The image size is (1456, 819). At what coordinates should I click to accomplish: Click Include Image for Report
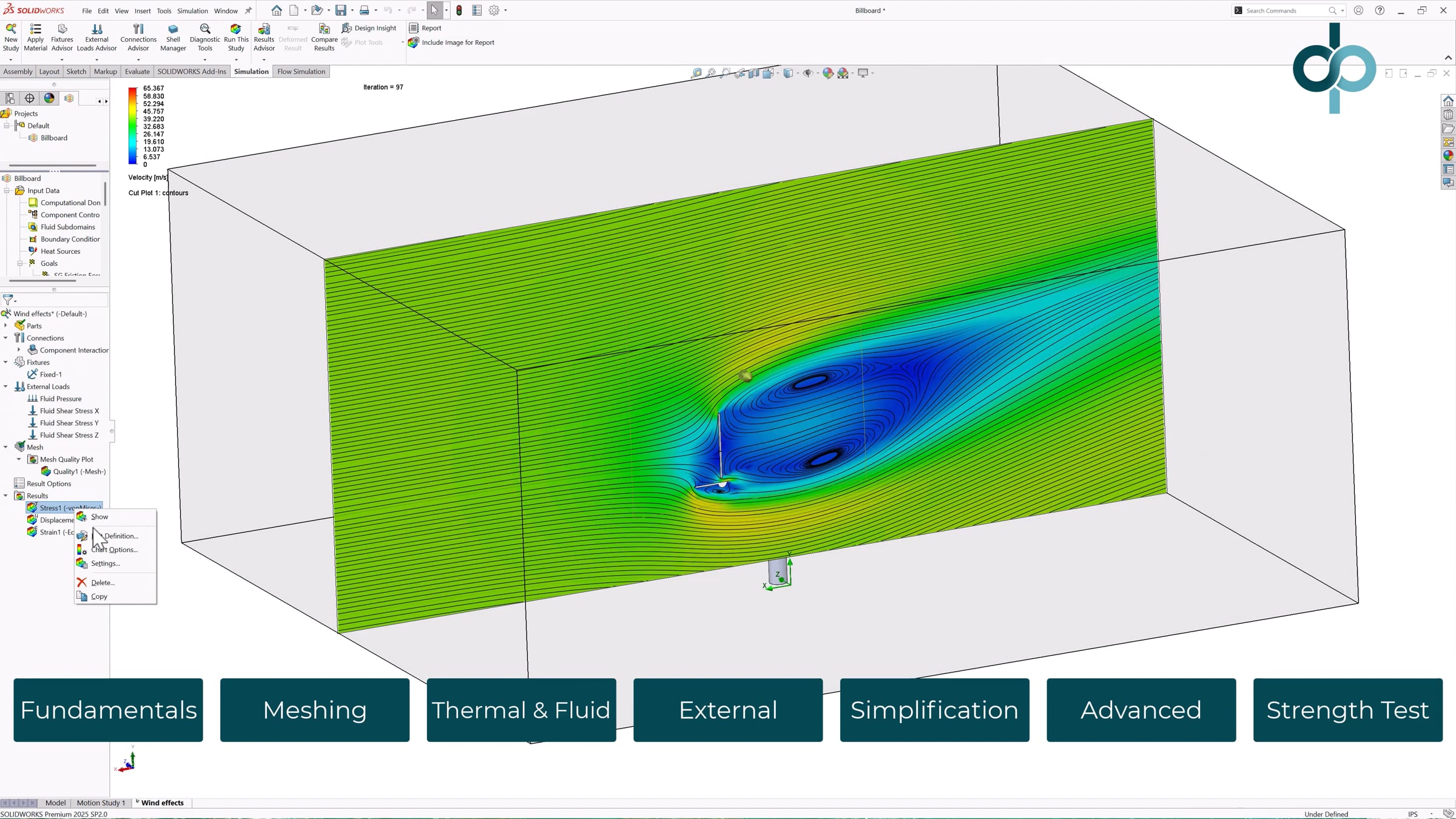tap(452, 42)
